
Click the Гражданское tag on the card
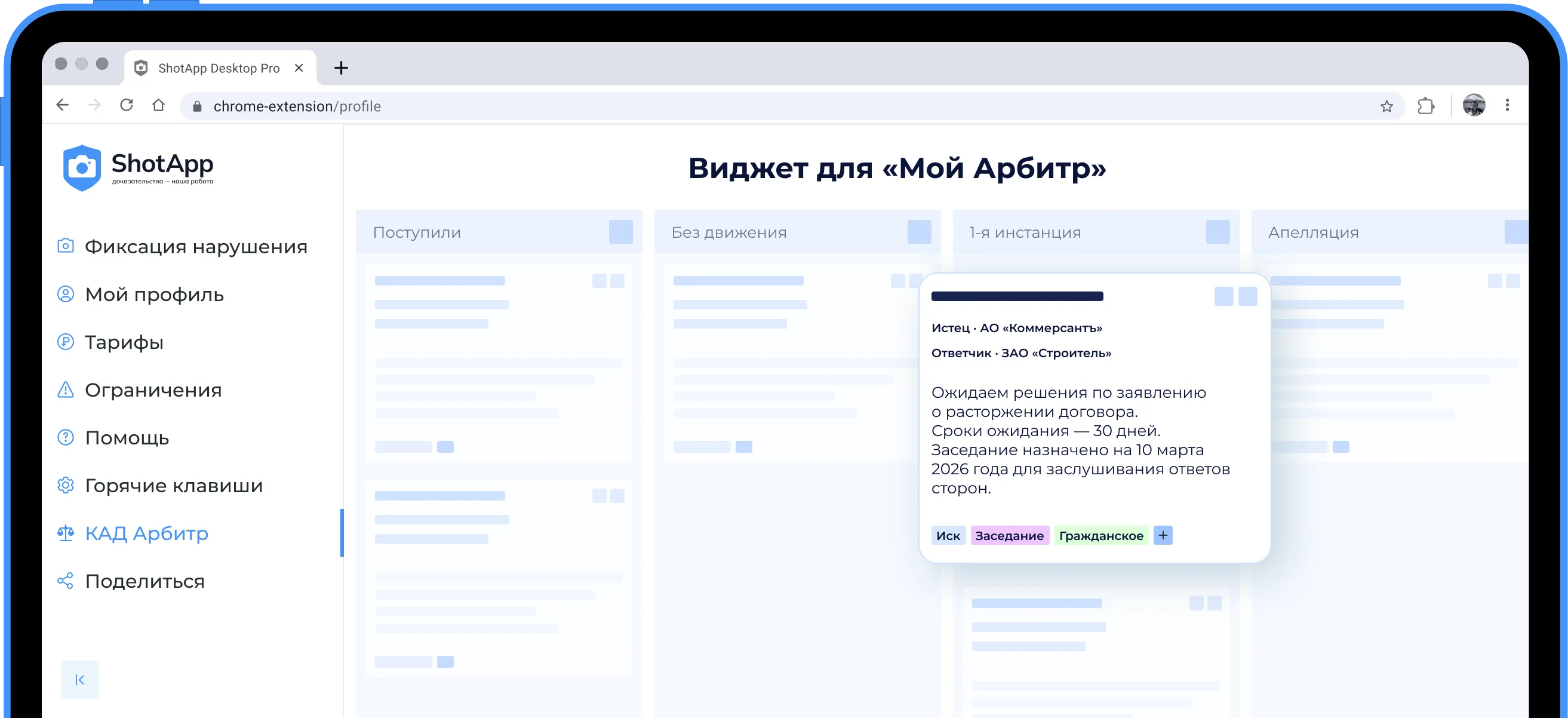pyautogui.click(x=1100, y=535)
